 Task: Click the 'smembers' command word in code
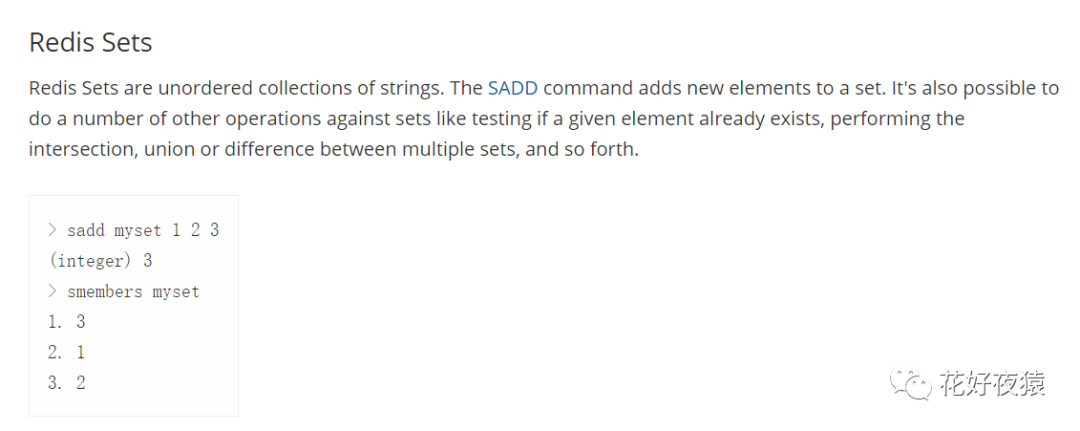pos(104,292)
